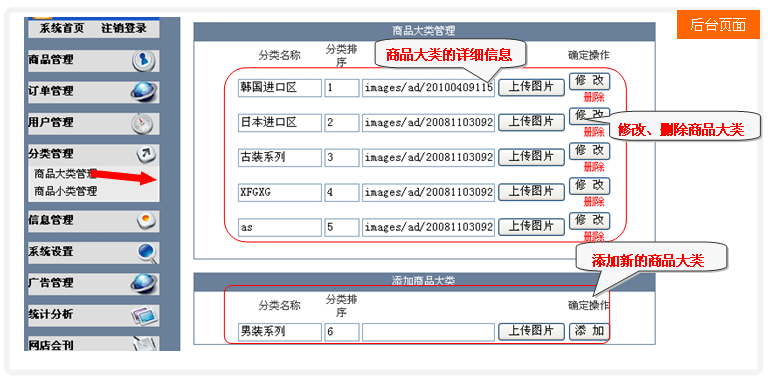Click the arrow icon beside 分类管理
This screenshot has width=774, height=382.
(x=146, y=155)
